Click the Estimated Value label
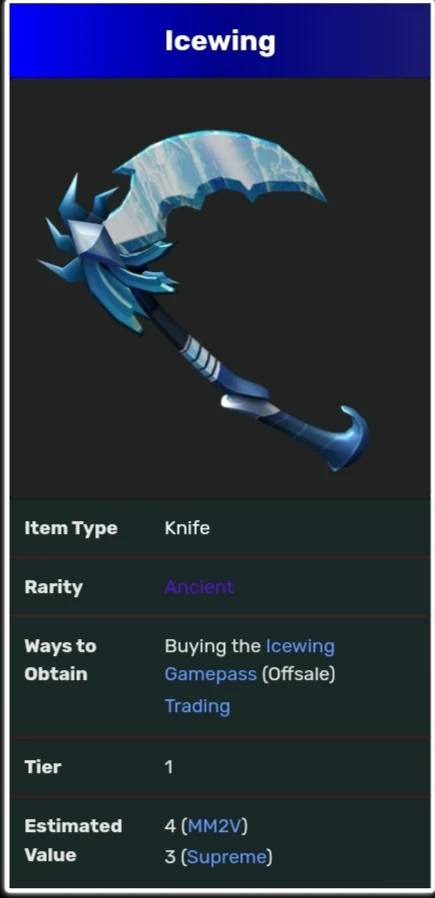The image size is (435, 898). (x=73, y=841)
